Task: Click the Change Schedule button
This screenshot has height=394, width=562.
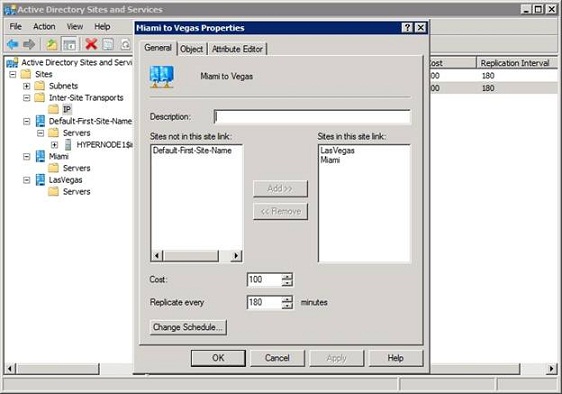Action: (x=188, y=327)
